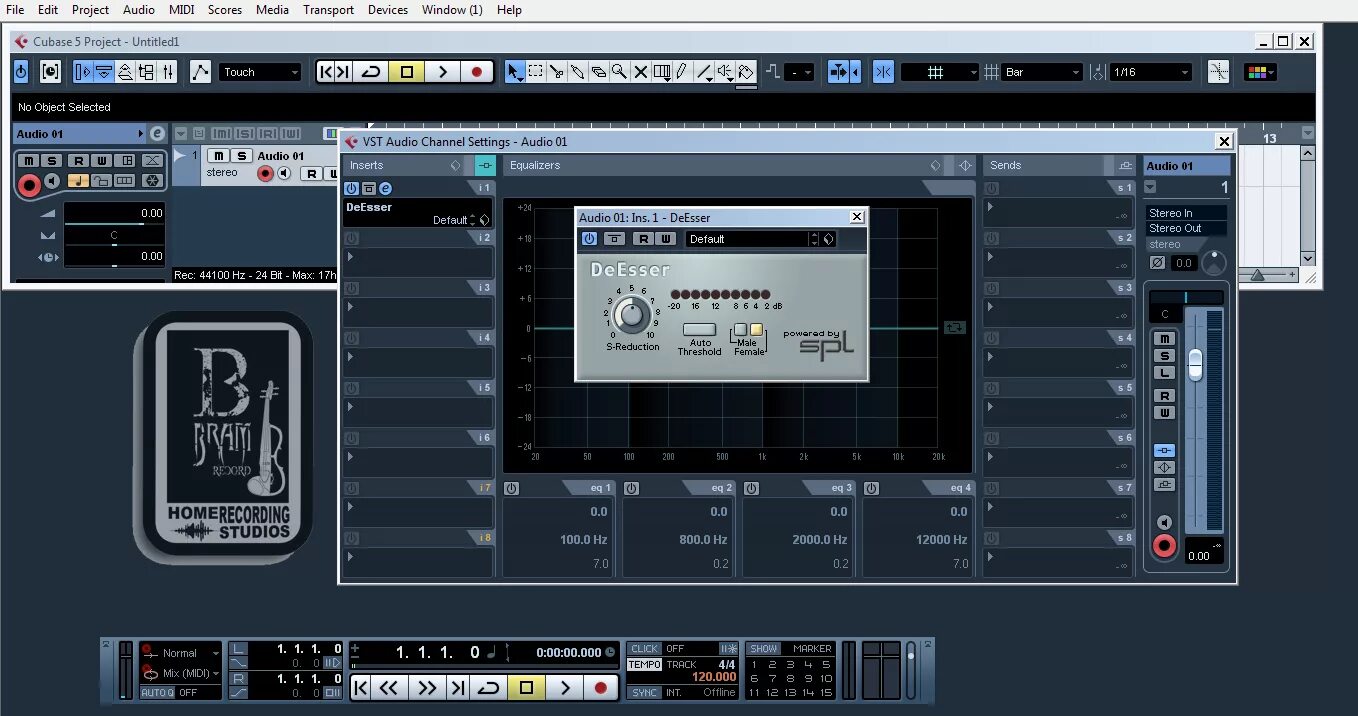Open the automation panel icon
Viewport: 1358px width, 716px height.
pyautogui.click(x=201, y=72)
